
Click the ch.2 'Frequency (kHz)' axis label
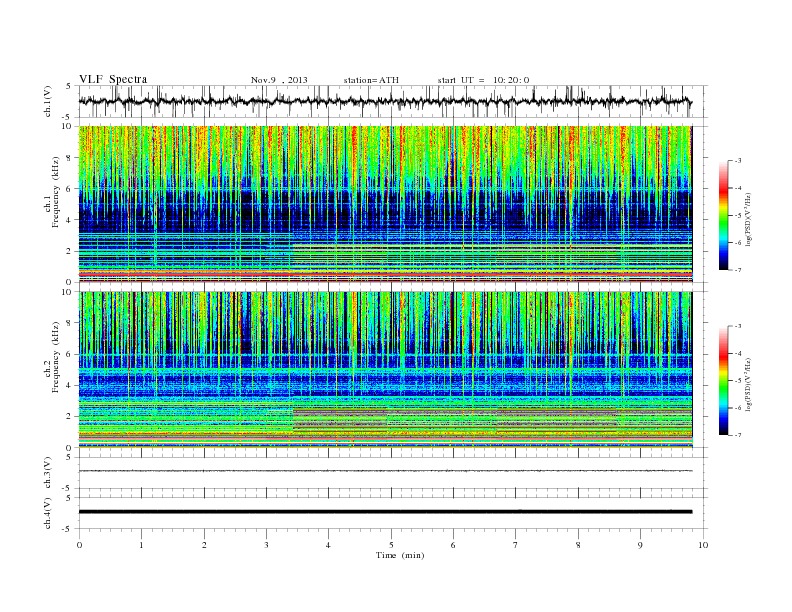[56, 357]
